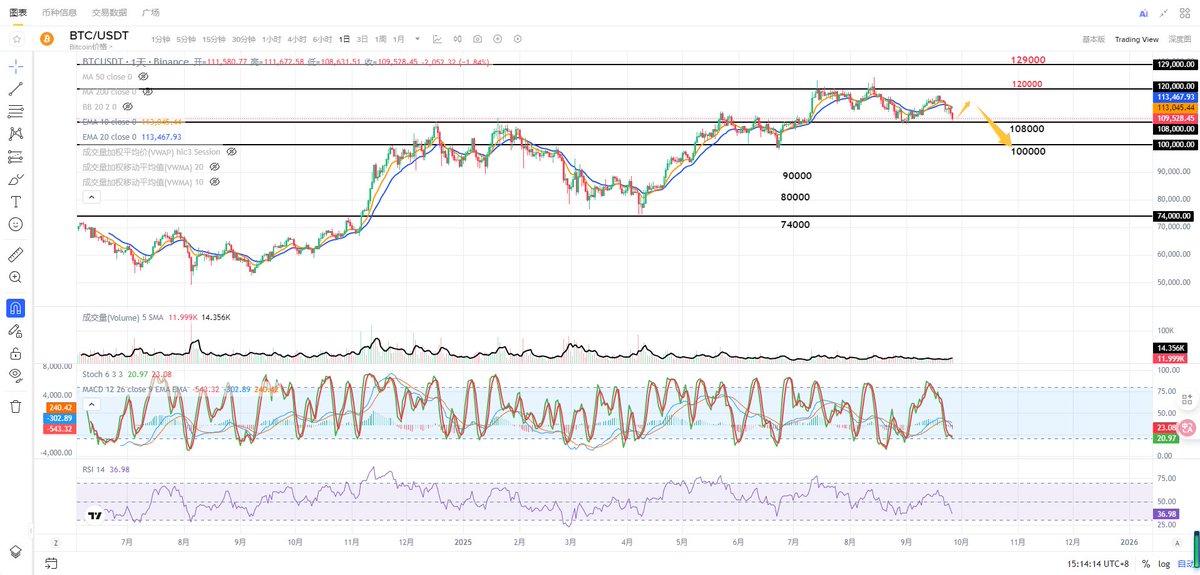Open the Fibonacci retracement tools

pos(16,111)
